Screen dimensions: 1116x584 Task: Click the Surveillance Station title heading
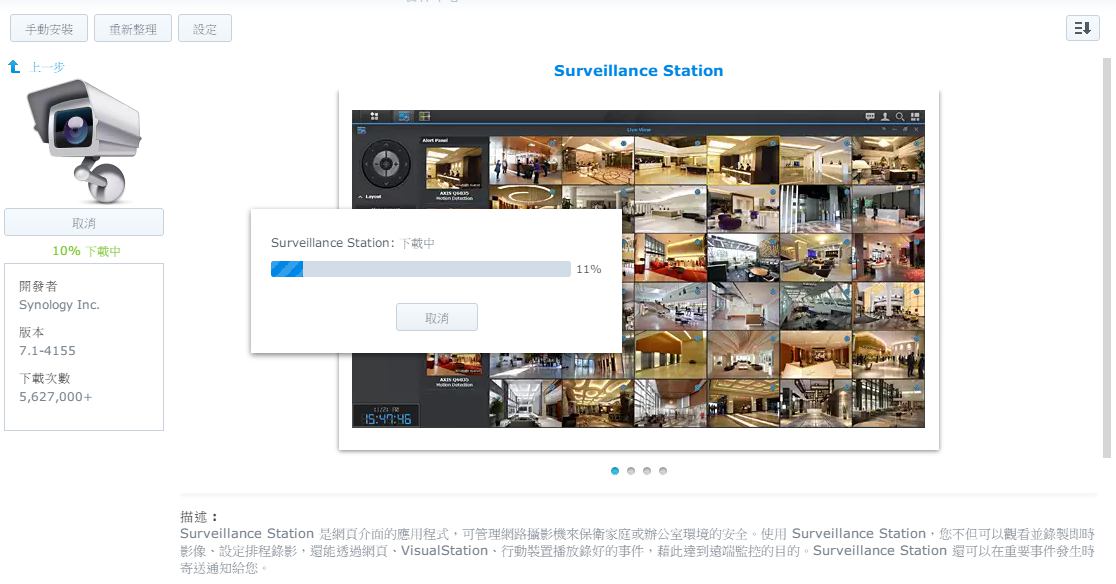coord(638,70)
